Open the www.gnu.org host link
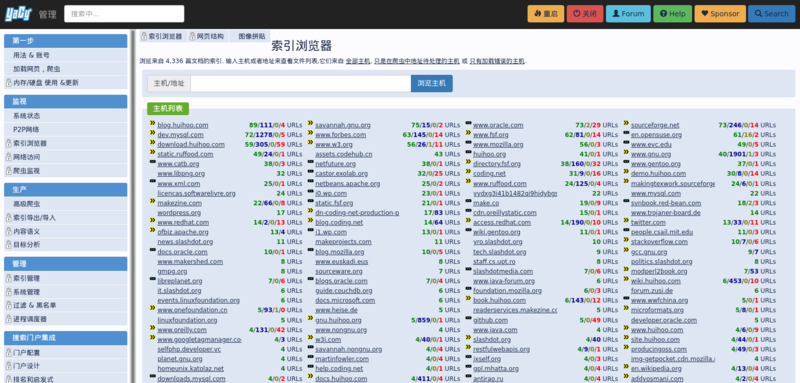Viewport: 800px width, 383px height. pos(651,154)
